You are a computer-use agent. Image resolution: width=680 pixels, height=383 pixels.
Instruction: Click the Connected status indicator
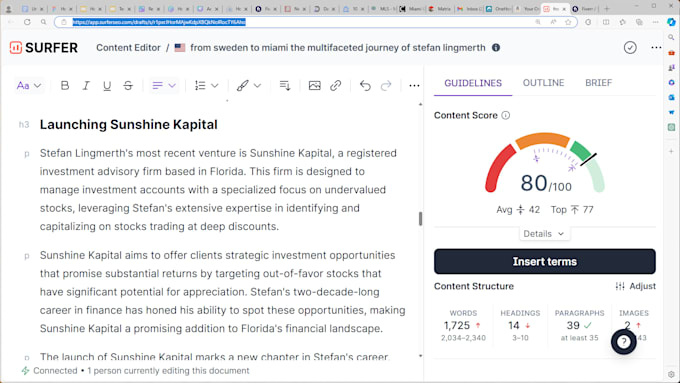click(49, 371)
